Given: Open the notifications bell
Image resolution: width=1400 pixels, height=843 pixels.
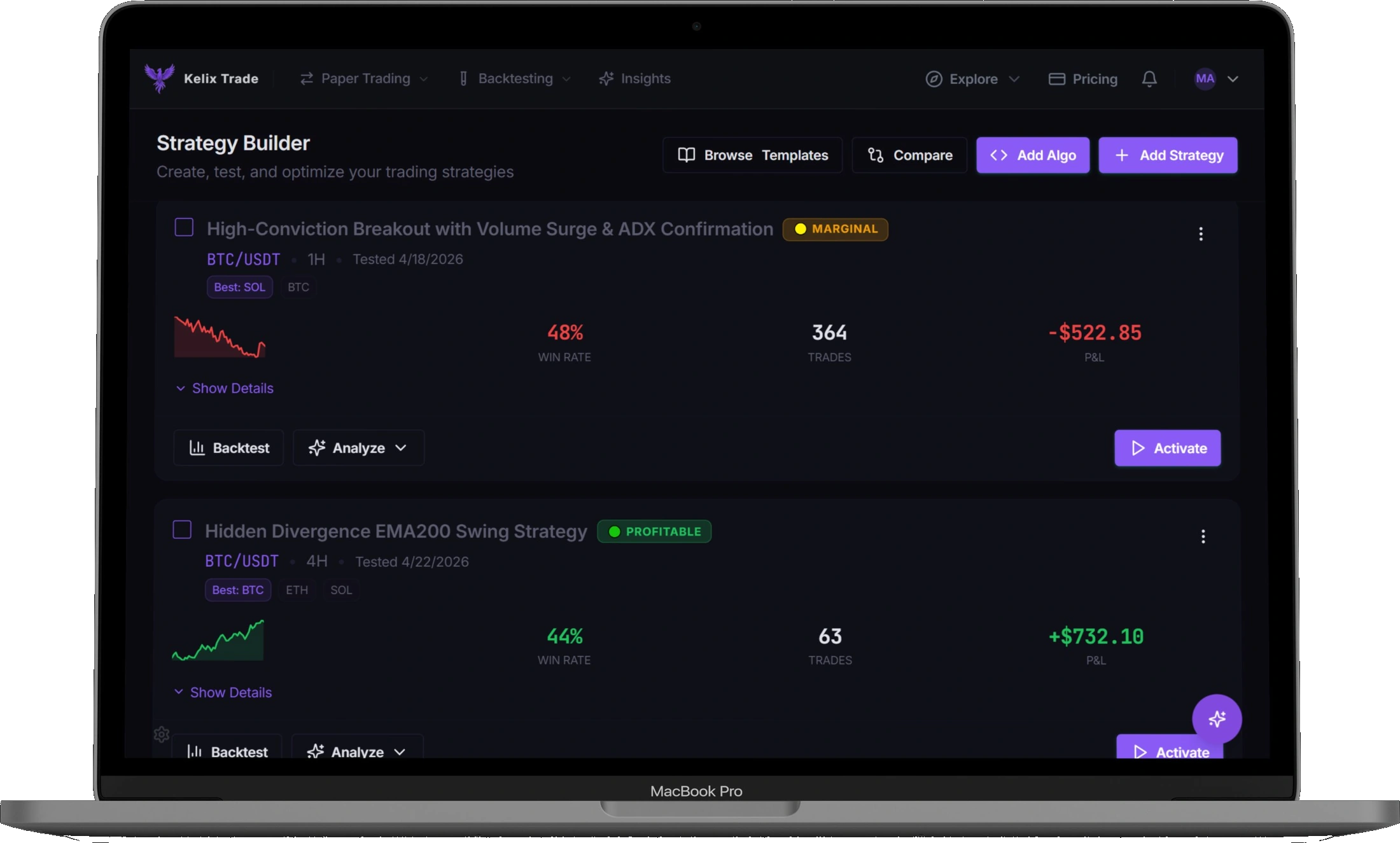Looking at the screenshot, I should coord(1149,79).
